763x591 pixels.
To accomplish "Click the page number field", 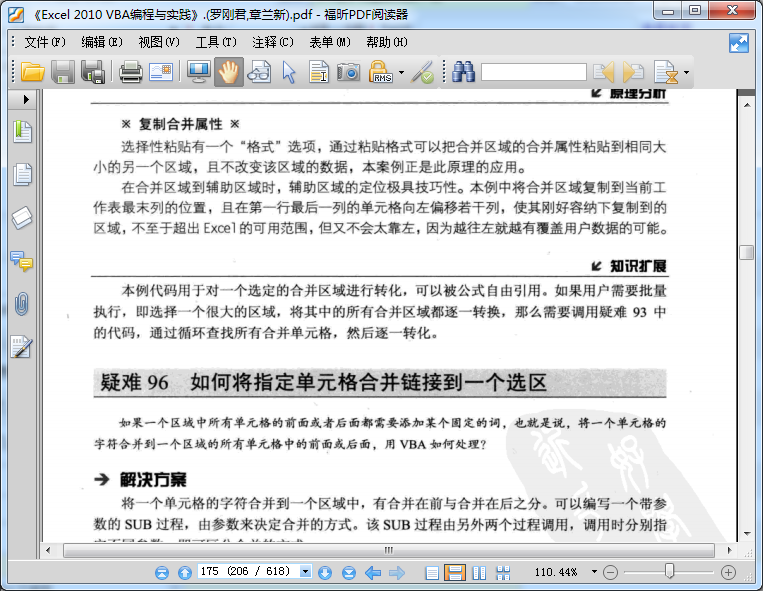I will (248, 572).
